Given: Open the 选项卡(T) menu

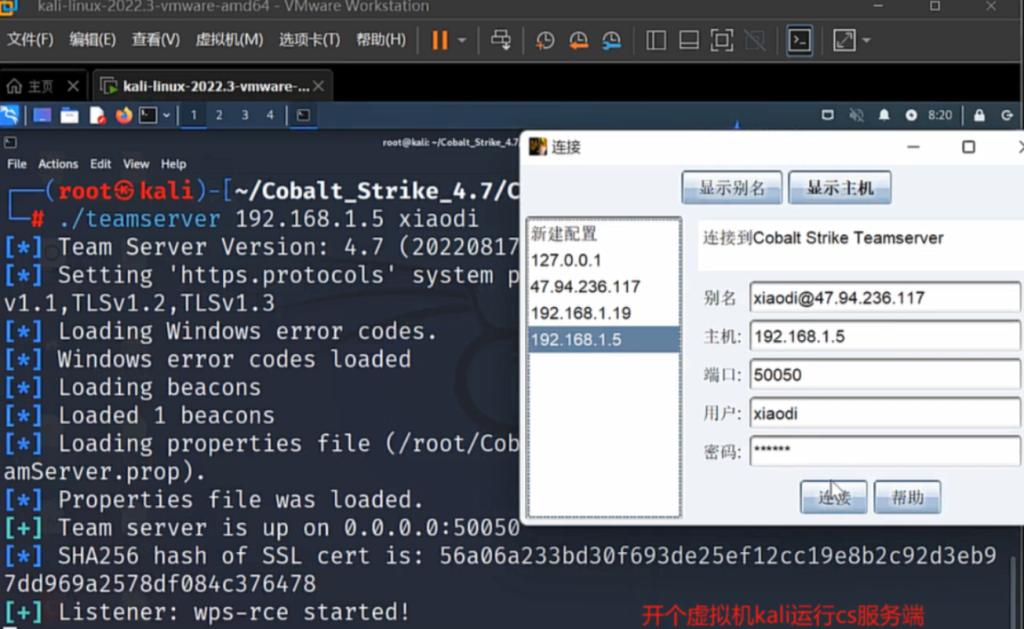Looking at the screenshot, I should pyautogui.click(x=310, y=40).
